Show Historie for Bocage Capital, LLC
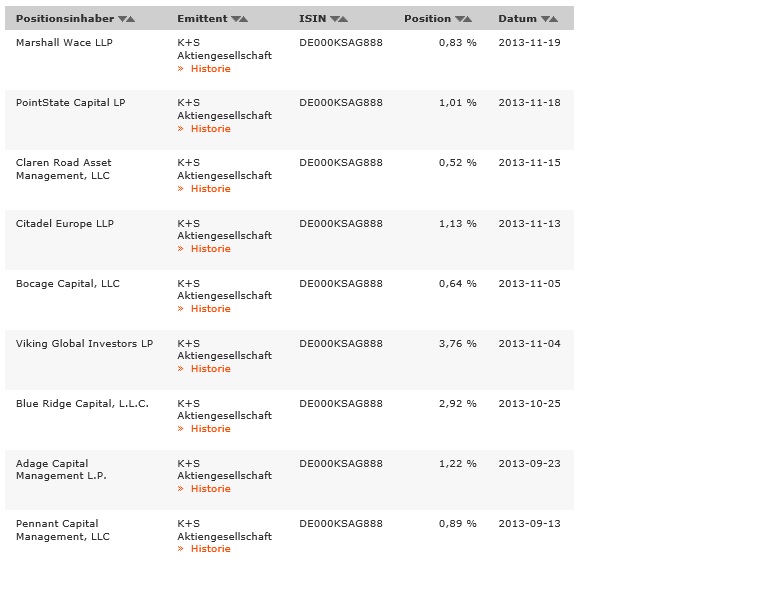 coord(211,309)
